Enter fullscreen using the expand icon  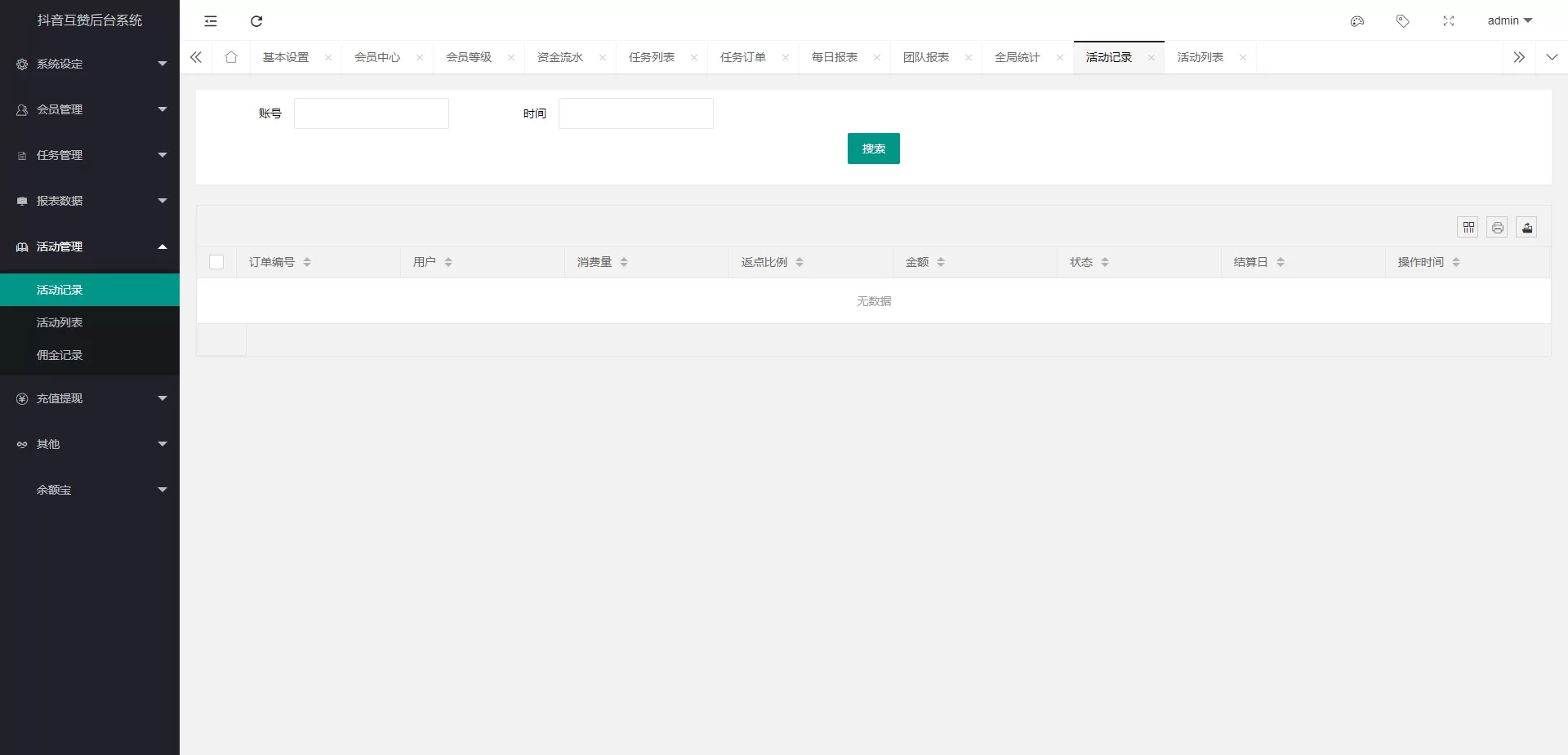[1449, 21]
